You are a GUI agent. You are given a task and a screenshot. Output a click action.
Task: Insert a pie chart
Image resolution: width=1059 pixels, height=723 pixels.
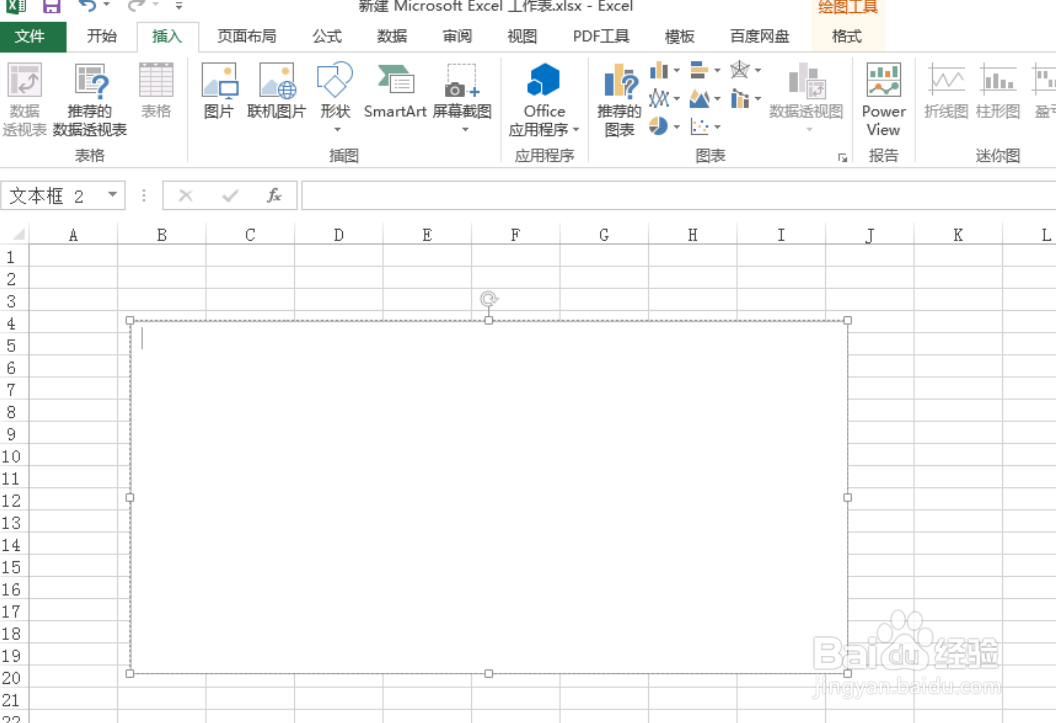tap(657, 126)
